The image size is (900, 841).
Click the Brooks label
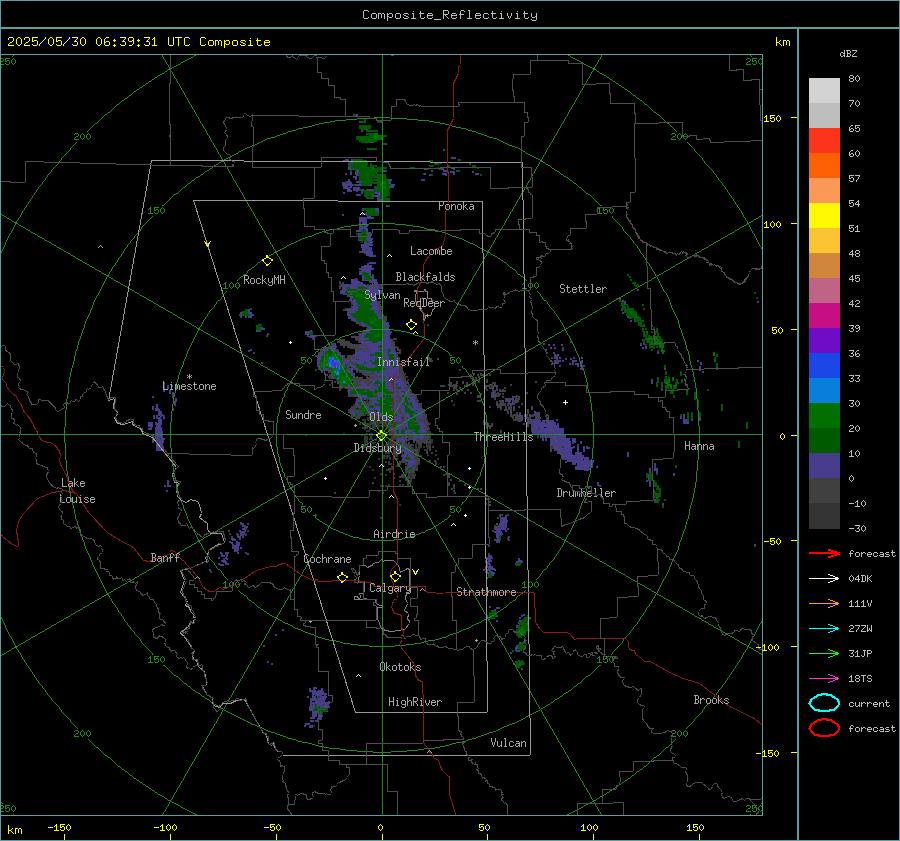coord(711,700)
